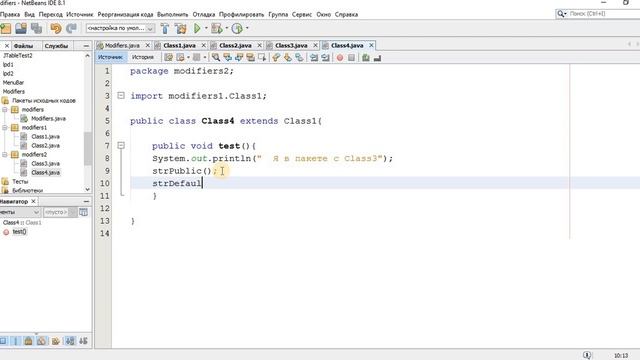Image resolution: width=640 pixels, height=360 pixels.
Task: Click the project tree scrollbar down arrow
Action: pyautogui.click(x=87, y=189)
